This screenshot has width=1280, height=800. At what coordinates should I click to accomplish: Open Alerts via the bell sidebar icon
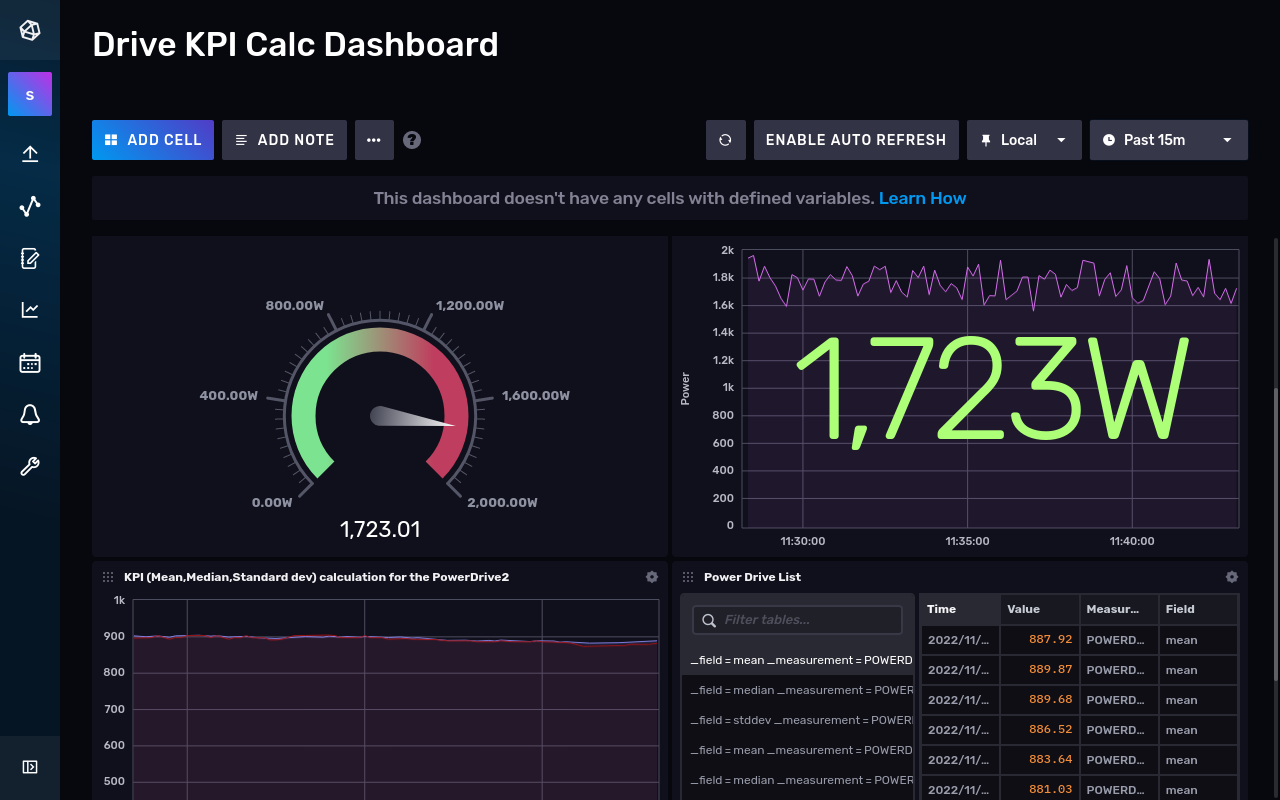29,414
